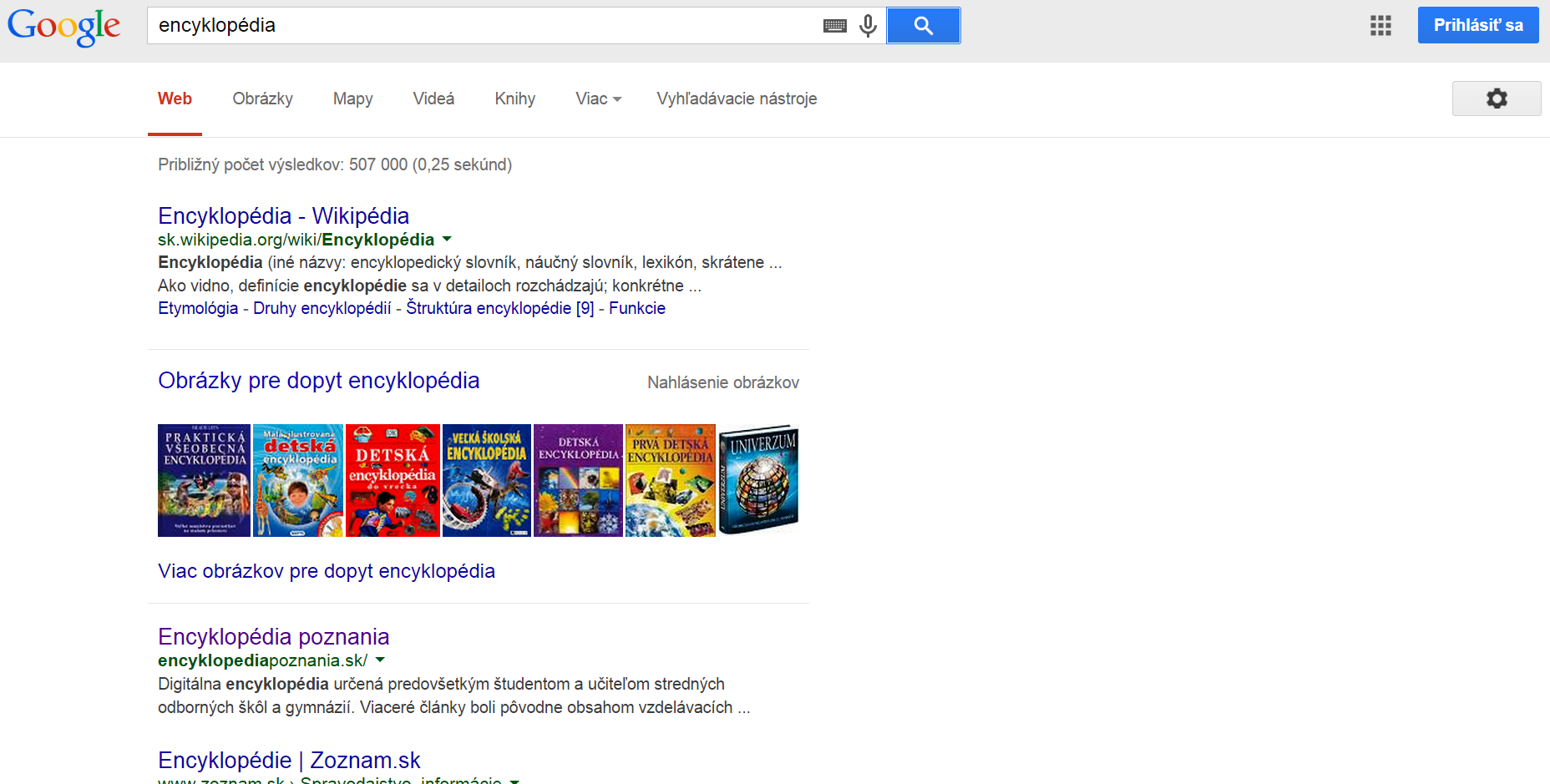Open Druhy encyklopédií sitelink
The width and height of the screenshot is (1550, 784).
pos(322,308)
